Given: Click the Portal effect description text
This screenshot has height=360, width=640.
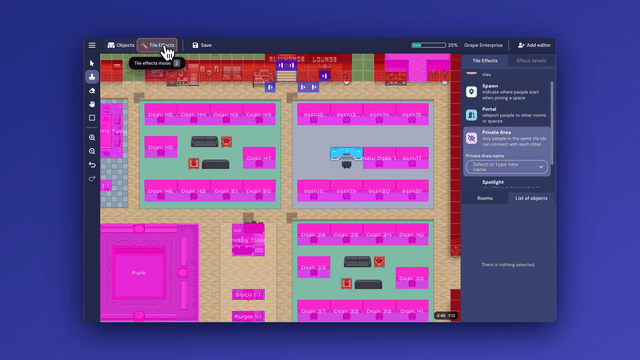Looking at the screenshot, I should coord(514,118).
